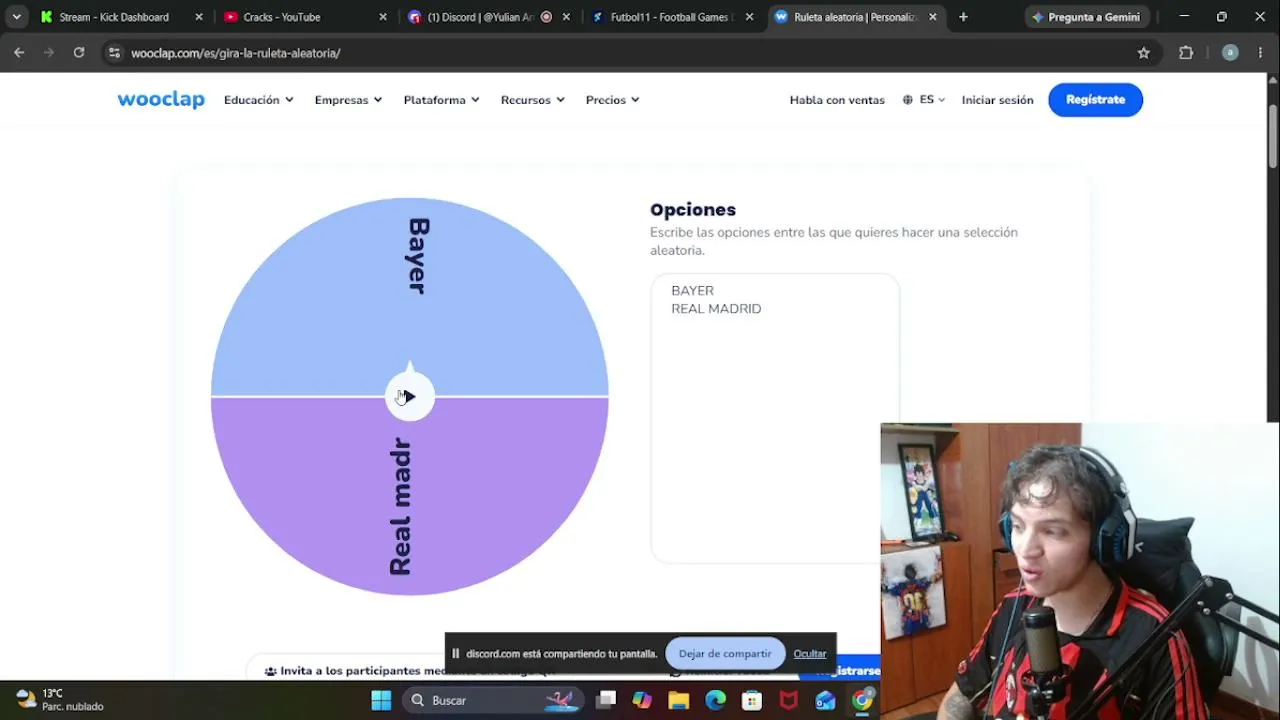Close the Cracks - YouTube tab
This screenshot has height=720, width=1280.
383,17
